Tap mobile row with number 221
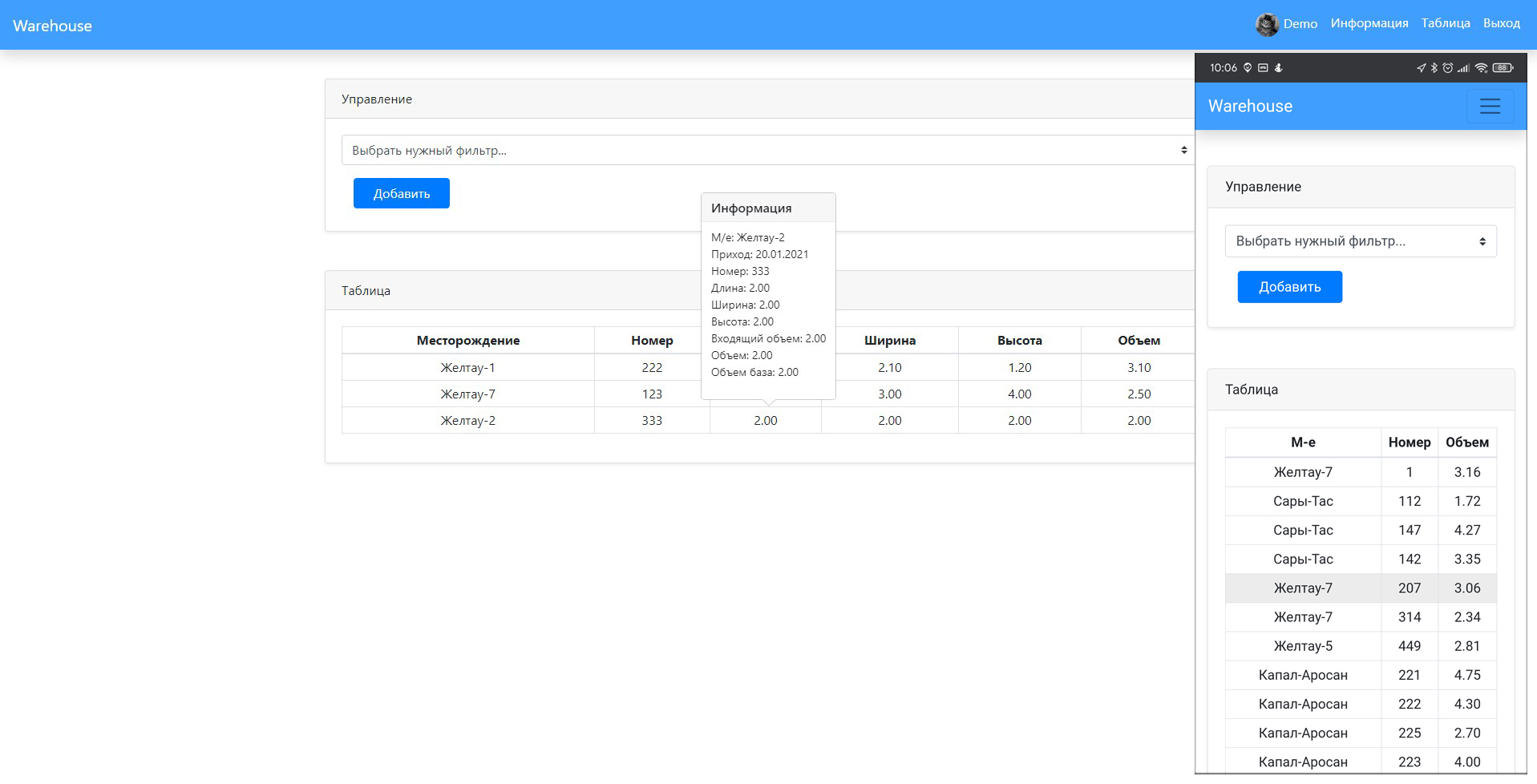The image size is (1537, 784). [1361, 675]
